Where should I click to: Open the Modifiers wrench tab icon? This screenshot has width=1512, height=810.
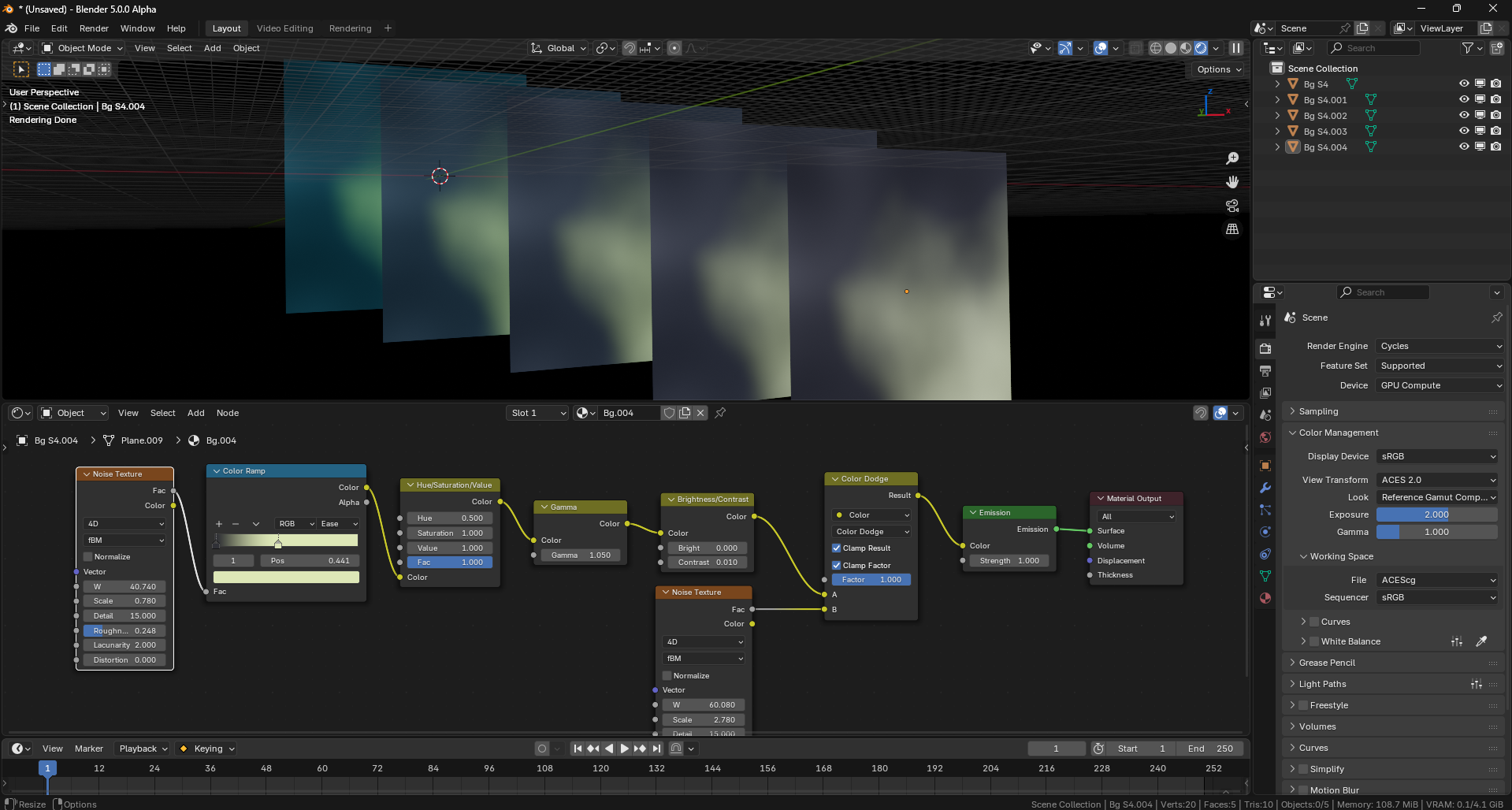pos(1265,488)
